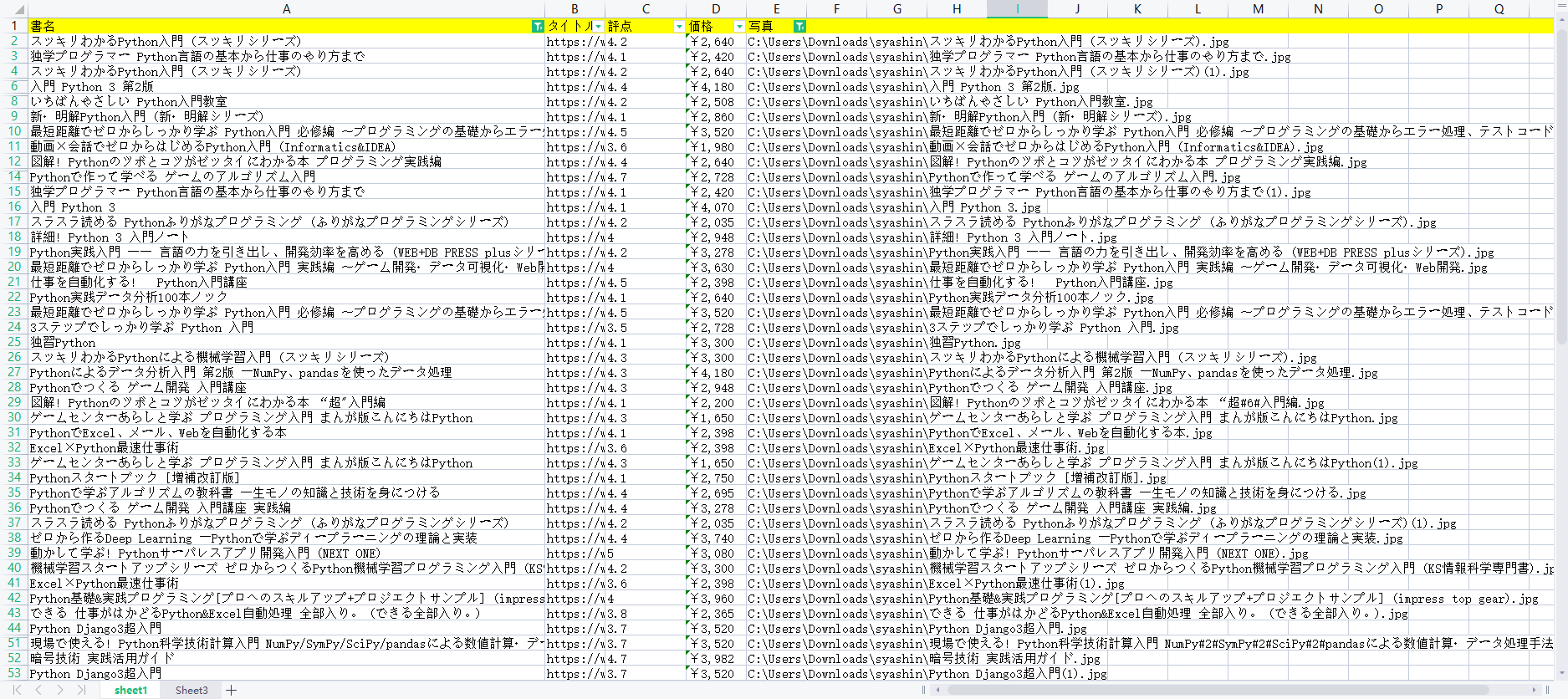This screenshot has width=1568, height=699.
Task: Add a new sheet with plus icon
Action: coord(232,690)
